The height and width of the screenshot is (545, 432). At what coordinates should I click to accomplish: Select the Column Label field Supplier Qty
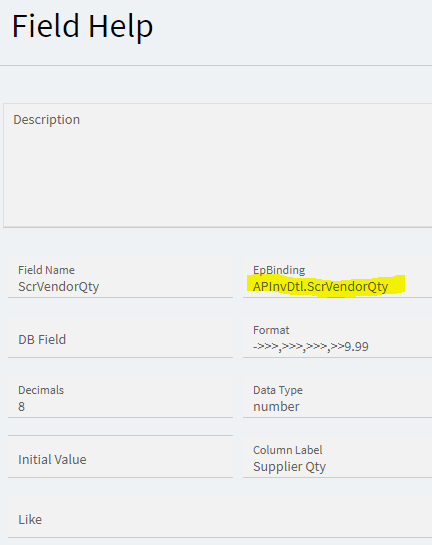[337, 458]
